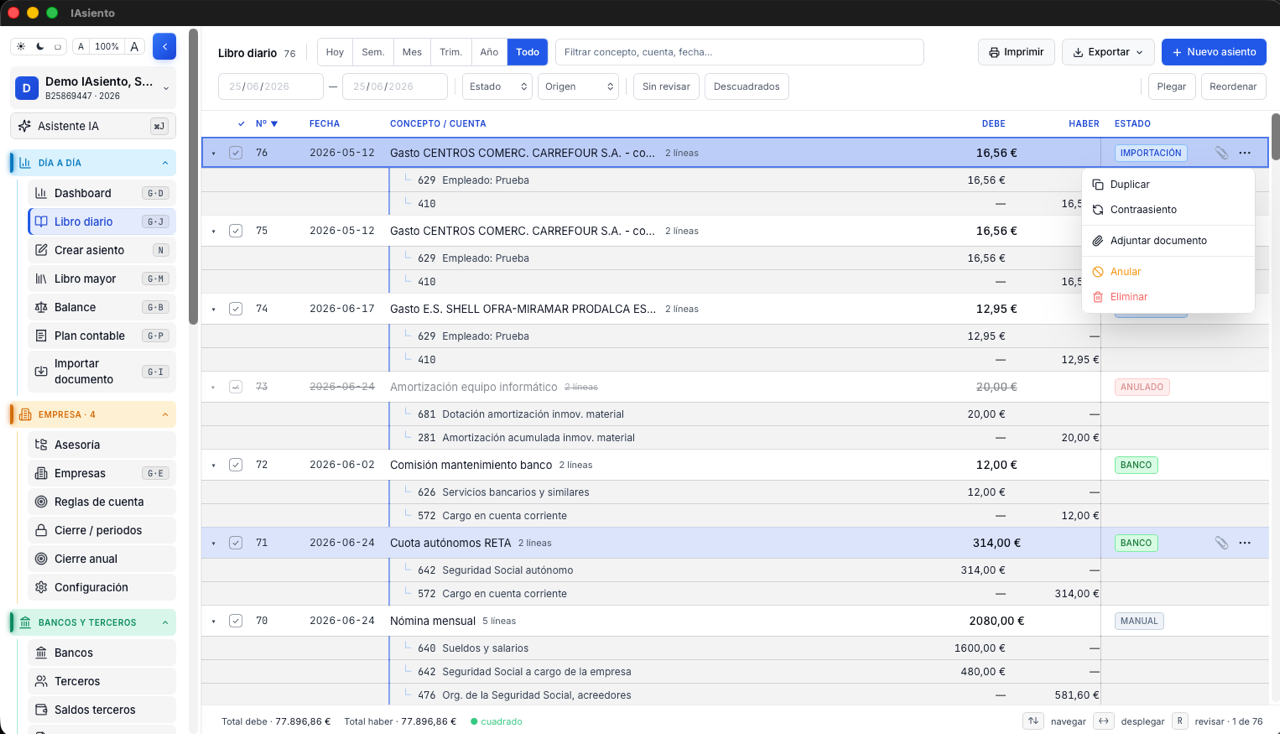Image resolution: width=1280 pixels, height=734 pixels.
Task: Click the paperclip icon on entry 76
Action: point(1221,153)
